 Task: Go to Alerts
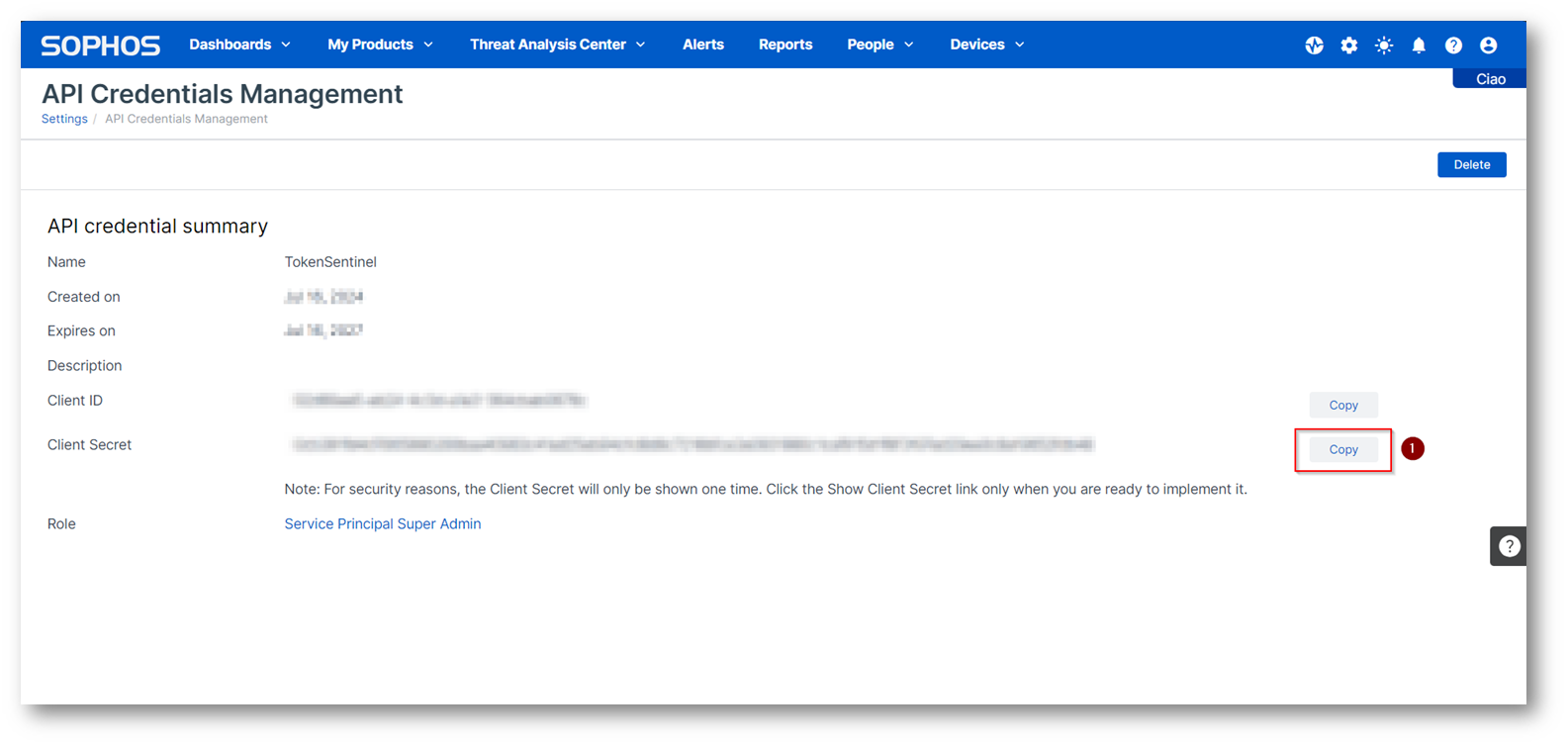point(703,45)
